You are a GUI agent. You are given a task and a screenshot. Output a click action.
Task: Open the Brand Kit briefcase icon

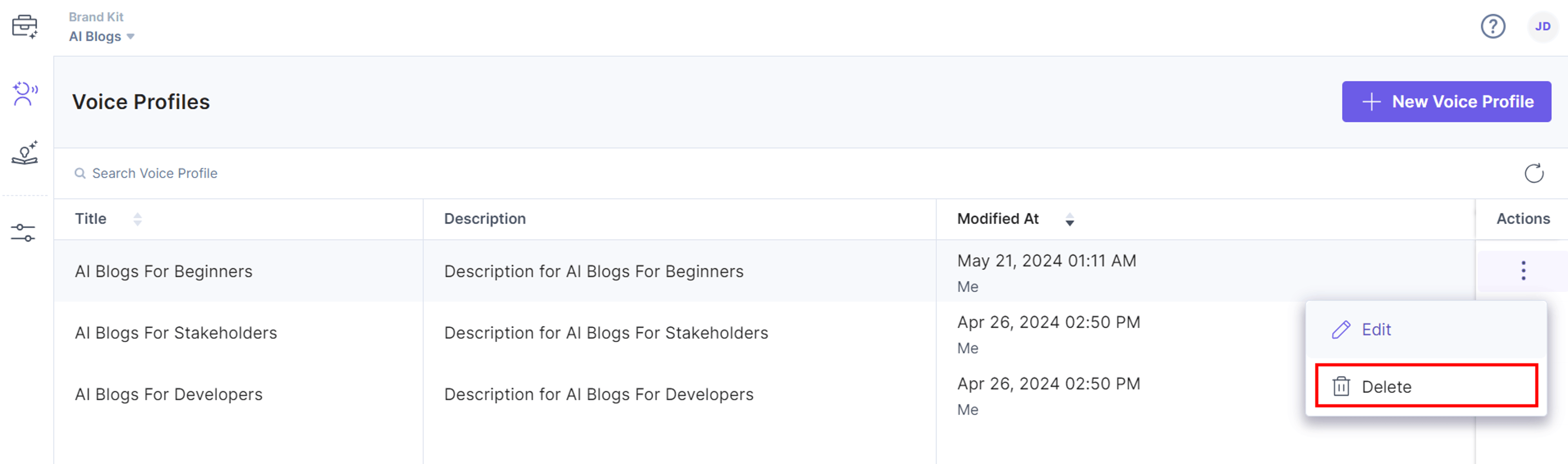click(25, 26)
